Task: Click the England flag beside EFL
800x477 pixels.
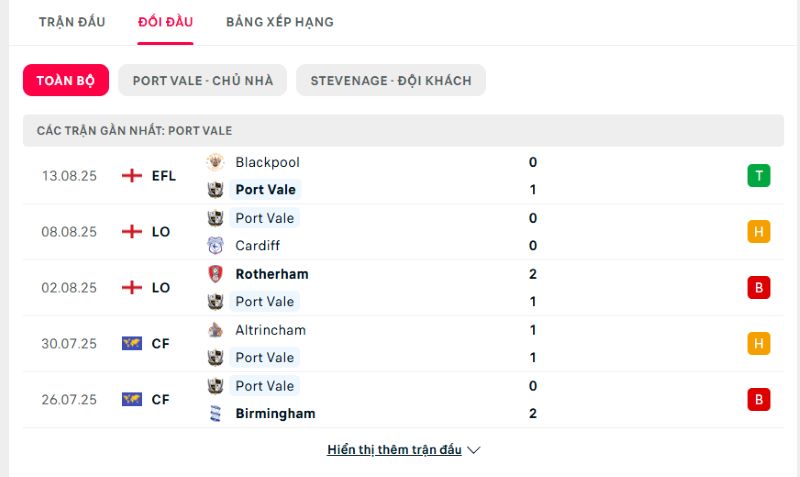Action: pos(132,175)
